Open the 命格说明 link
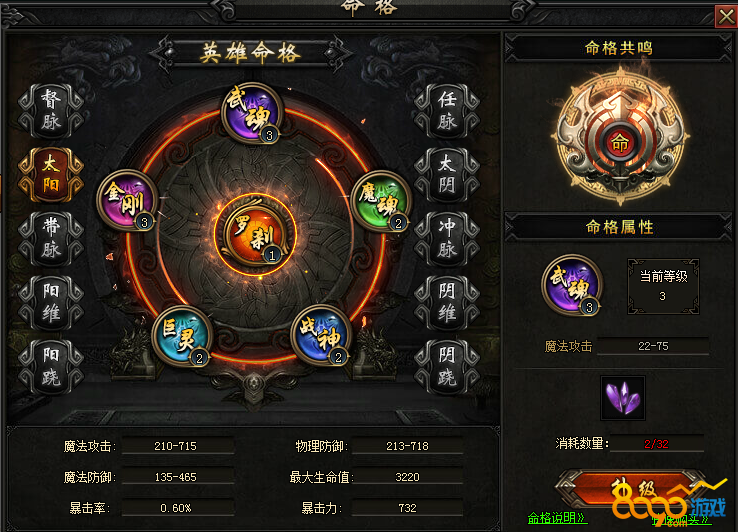Viewport: 738px width, 532px height. point(556,518)
